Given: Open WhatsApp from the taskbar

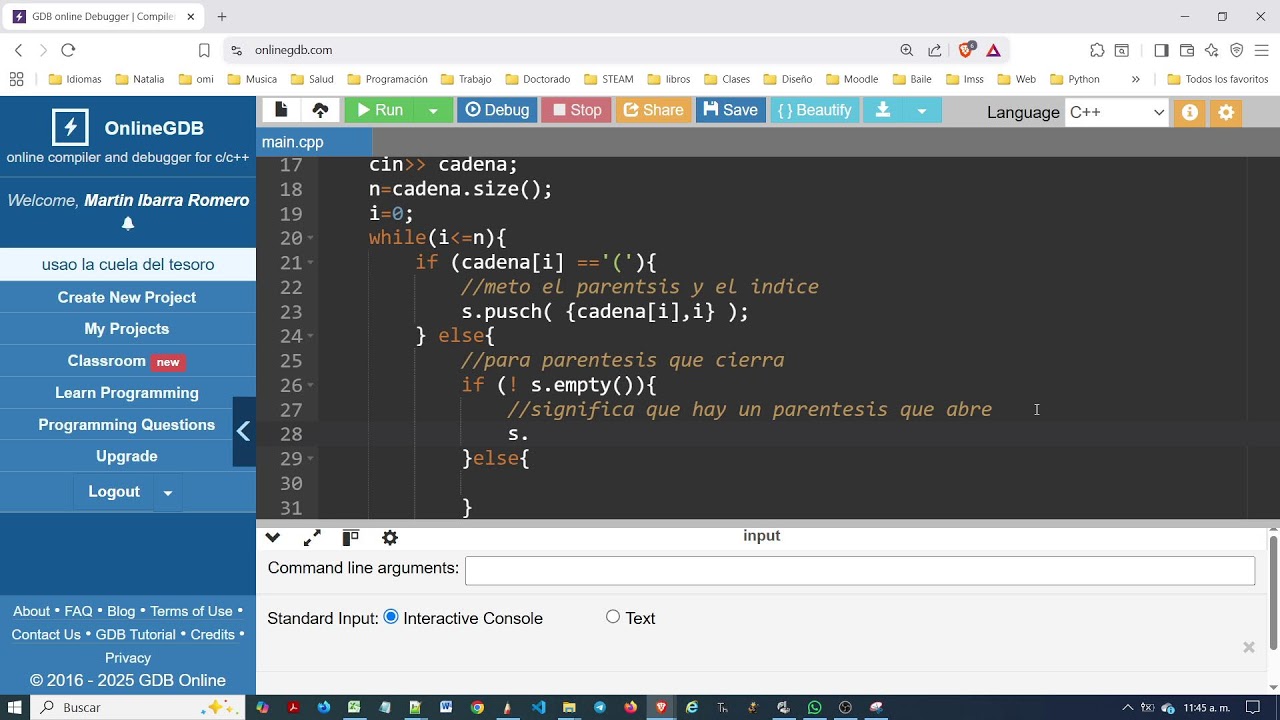Looking at the screenshot, I should pos(815,707).
